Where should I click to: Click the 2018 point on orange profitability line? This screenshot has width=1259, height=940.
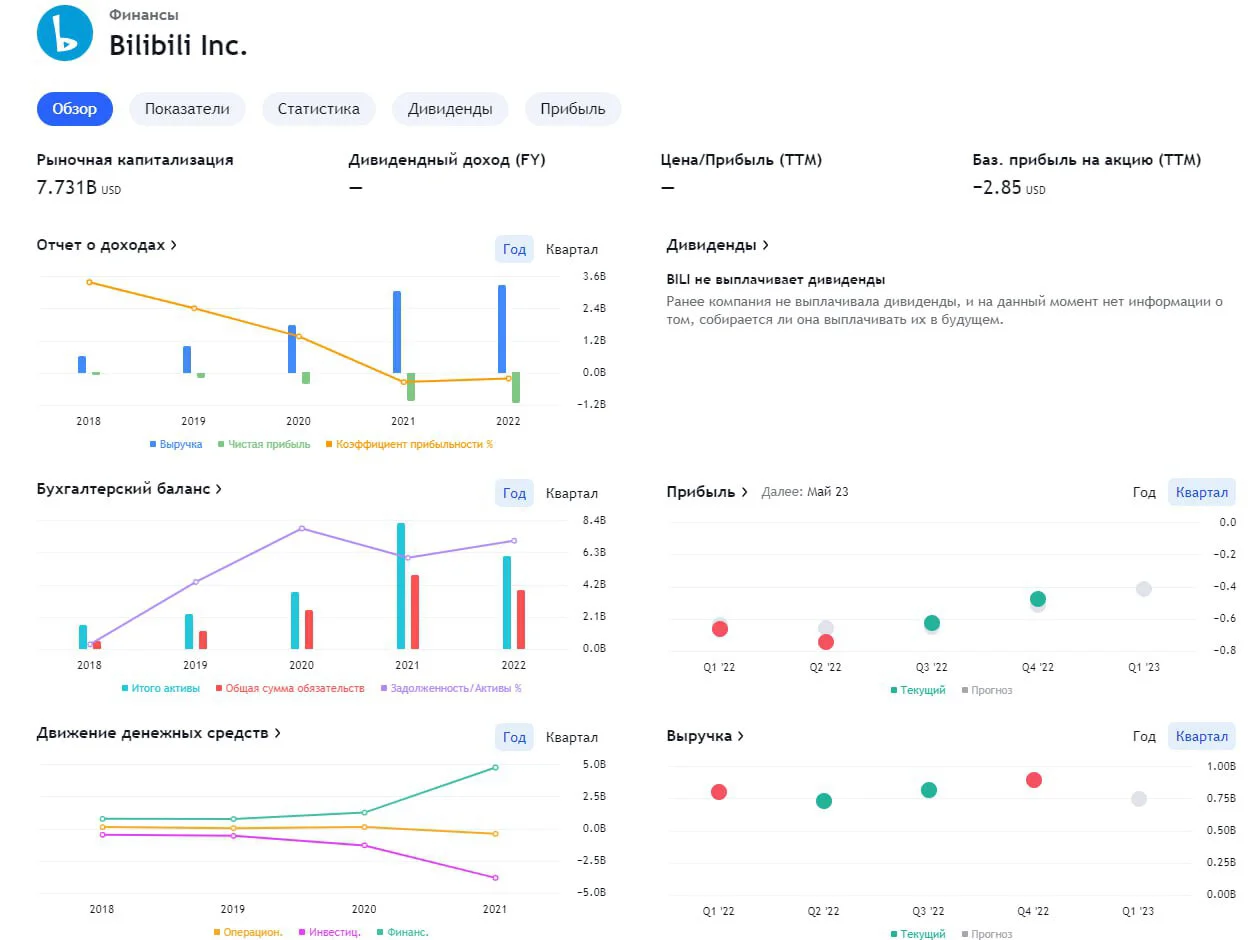pyautogui.click(x=89, y=282)
